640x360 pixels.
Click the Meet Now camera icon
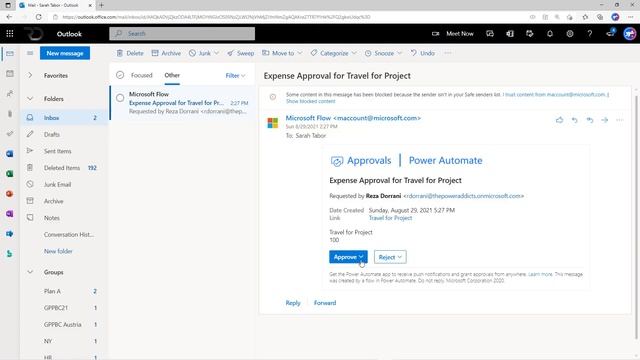click(x=436, y=34)
